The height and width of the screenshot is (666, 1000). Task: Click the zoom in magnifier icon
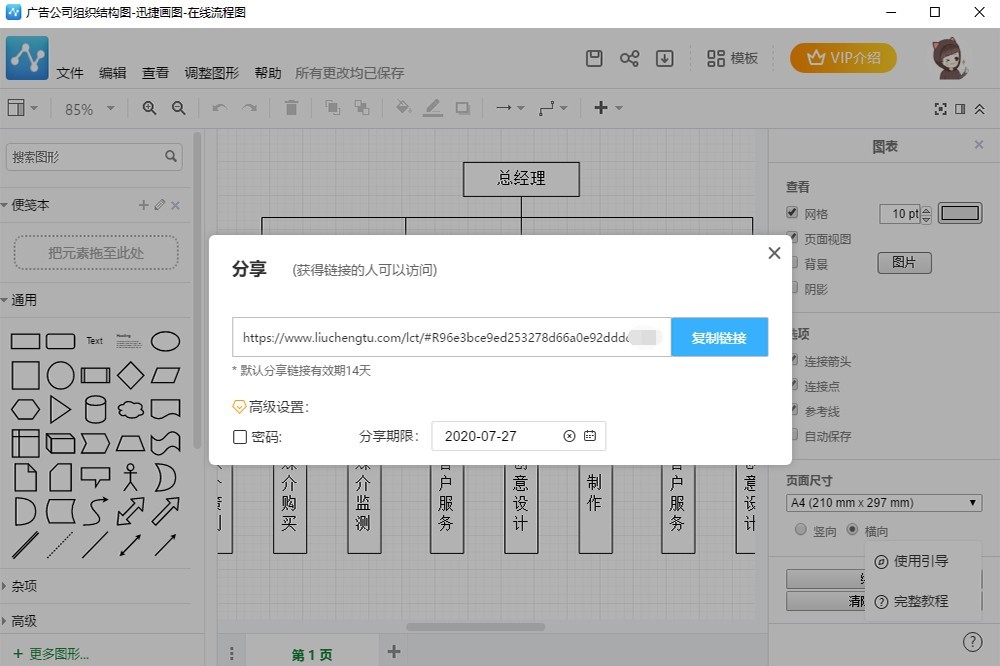149,108
